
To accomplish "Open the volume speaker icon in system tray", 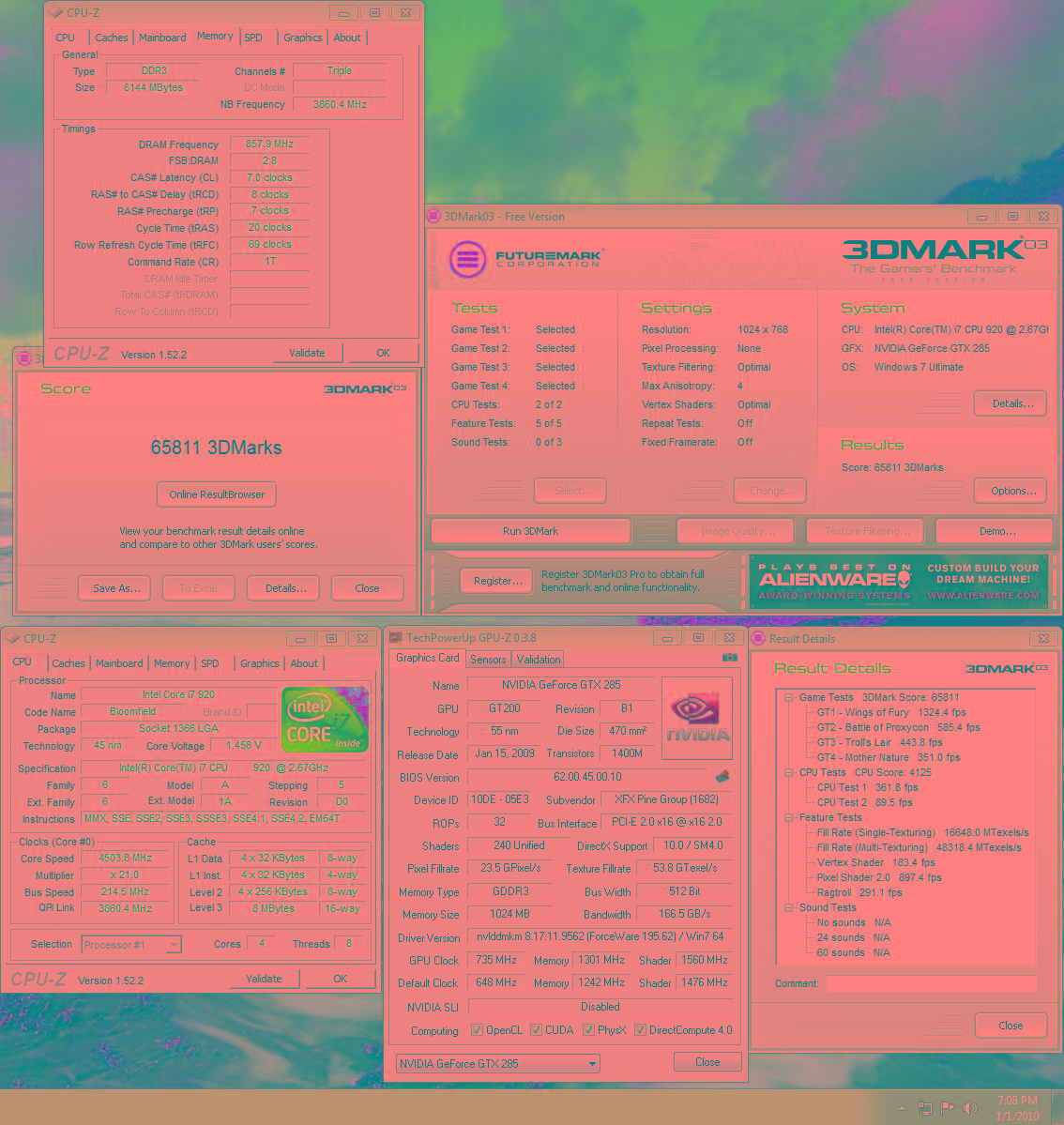I will pyautogui.click(x=970, y=1108).
